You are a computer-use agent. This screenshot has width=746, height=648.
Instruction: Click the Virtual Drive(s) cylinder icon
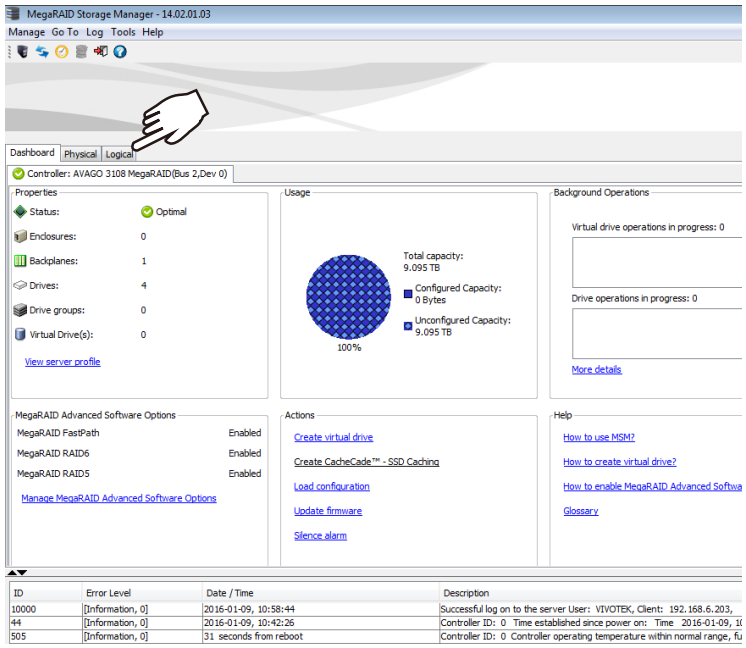pyautogui.click(x=20, y=334)
